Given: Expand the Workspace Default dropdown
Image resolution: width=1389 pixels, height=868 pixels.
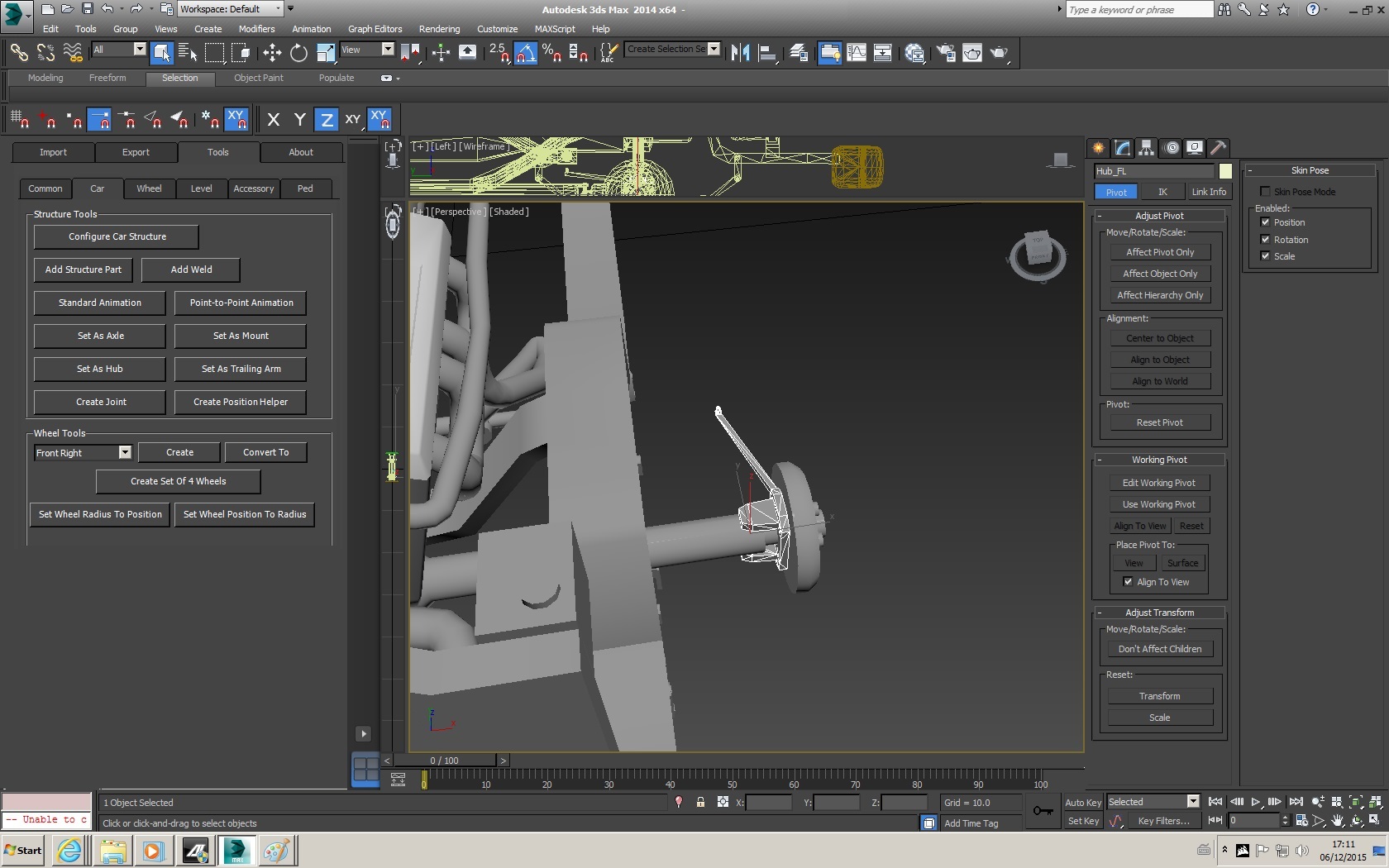Looking at the screenshot, I should [x=278, y=9].
